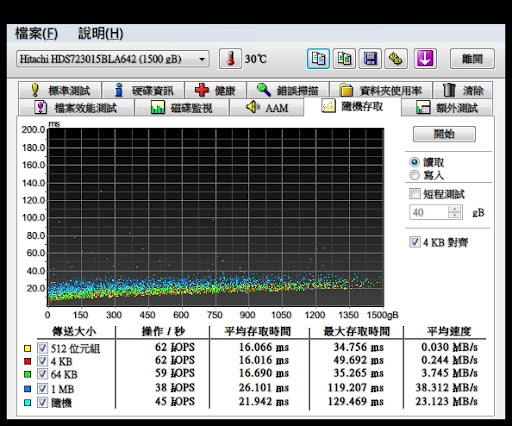Click the speaker icon on AAM tab

(253, 107)
